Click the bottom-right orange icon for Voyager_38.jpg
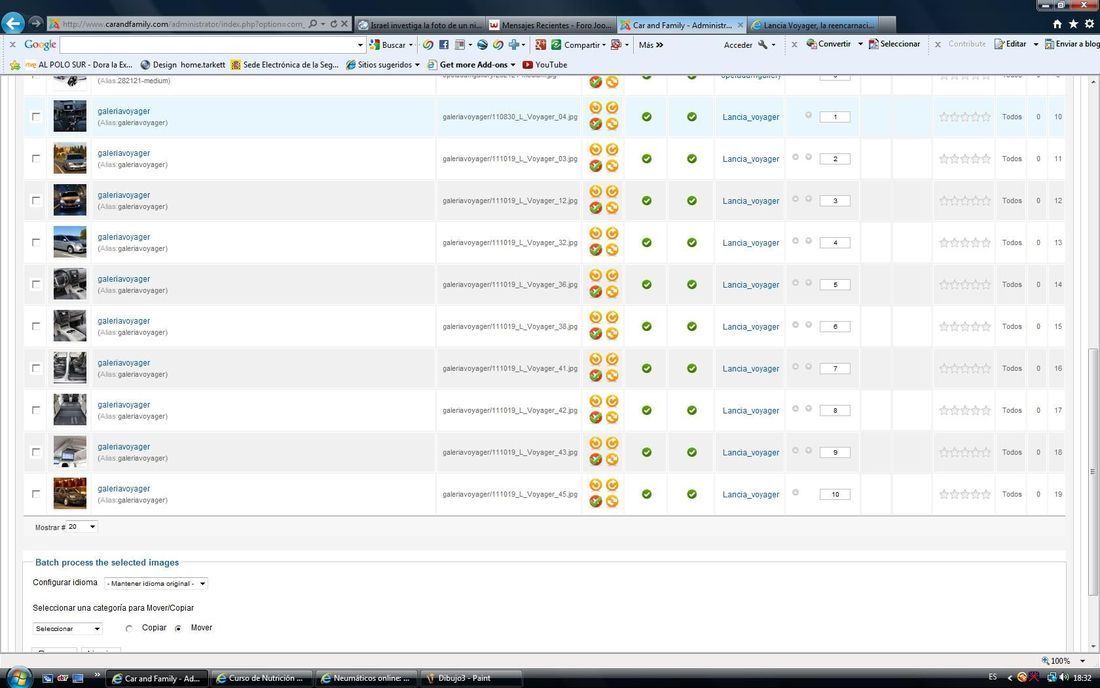This screenshot has width=1100, height=688. click(x=612, y=334)
